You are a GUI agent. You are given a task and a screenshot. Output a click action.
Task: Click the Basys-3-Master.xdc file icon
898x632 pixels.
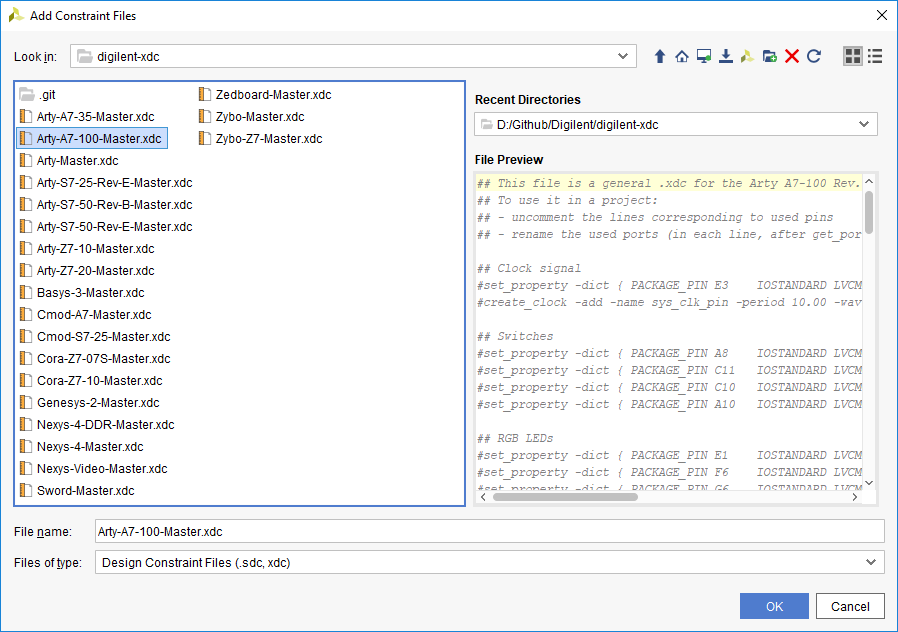pos(26,293)
